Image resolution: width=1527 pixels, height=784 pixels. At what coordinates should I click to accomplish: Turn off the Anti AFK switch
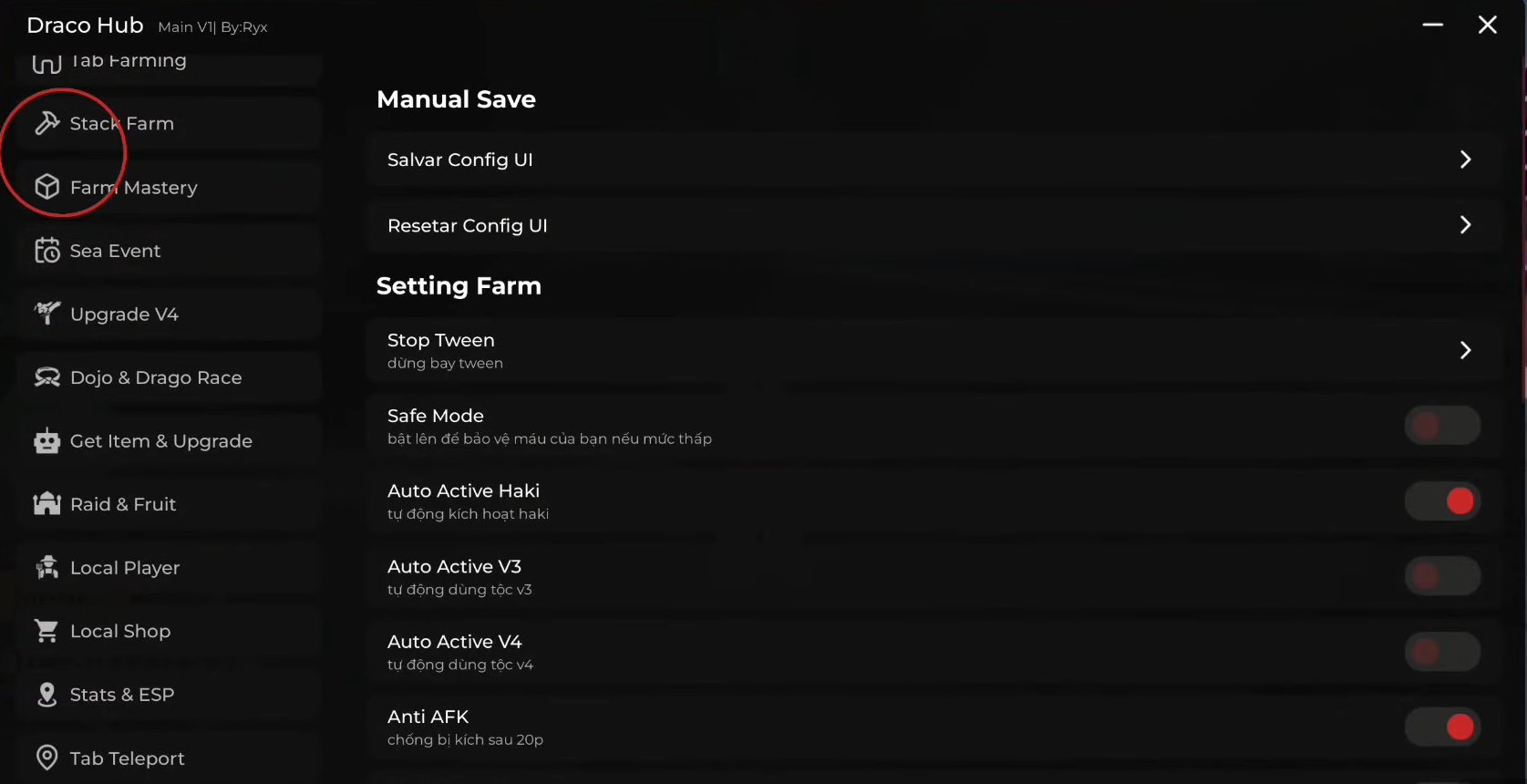point(1441,727)
